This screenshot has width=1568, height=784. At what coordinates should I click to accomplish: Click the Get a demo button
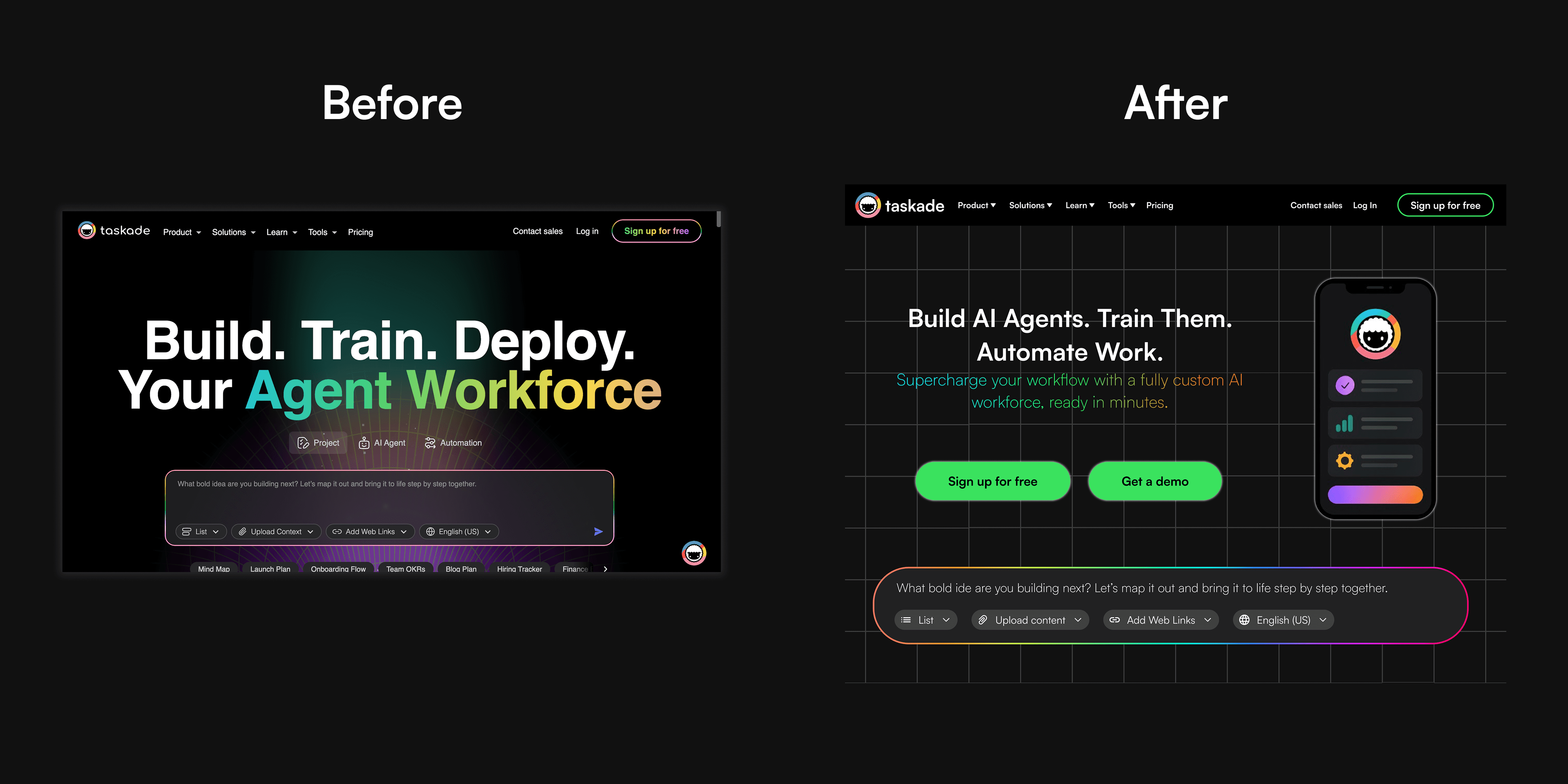click(1155, 482)
